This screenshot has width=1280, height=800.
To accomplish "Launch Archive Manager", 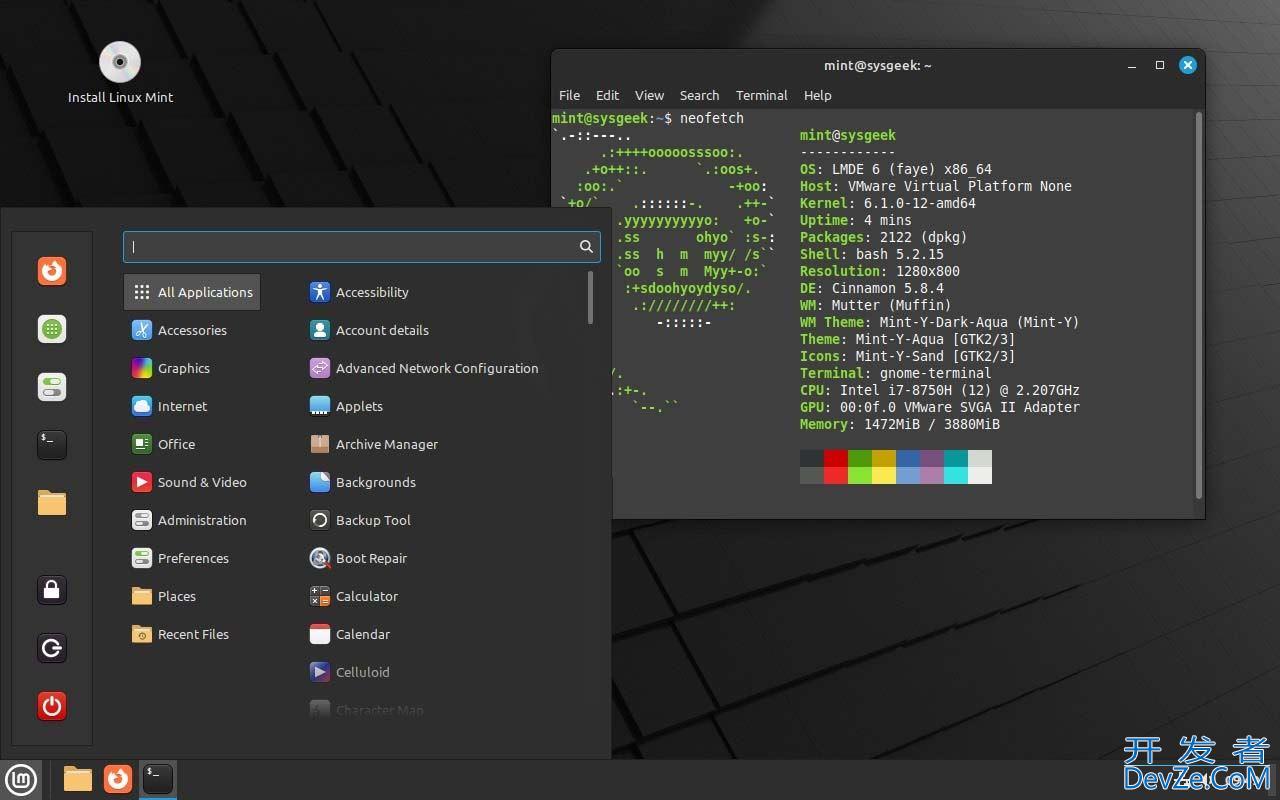I will pyautogui.click(x=374, y=444).
